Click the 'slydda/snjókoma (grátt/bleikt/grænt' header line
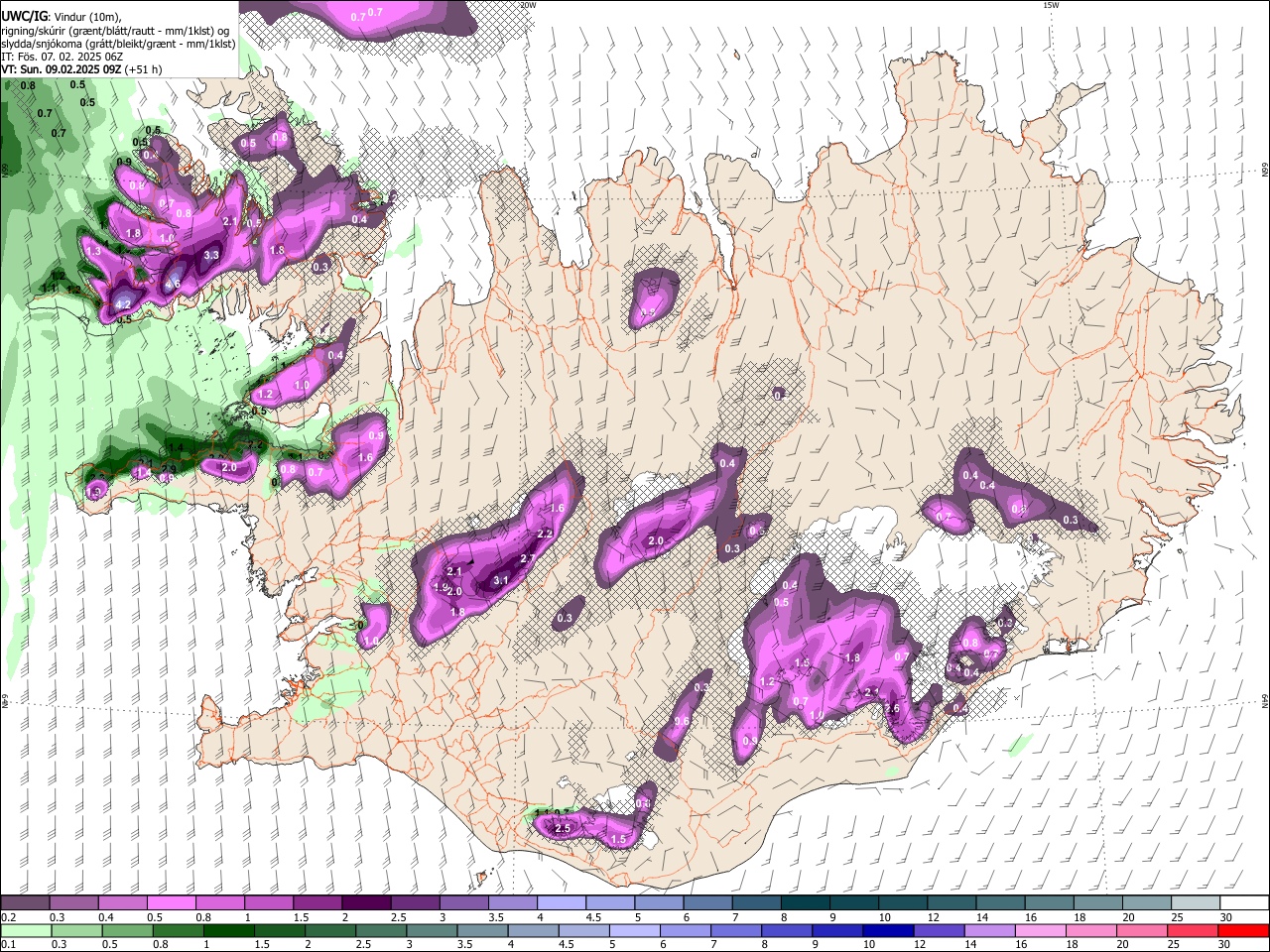The height and width of the screenshot is (952, 1270). 118,44
